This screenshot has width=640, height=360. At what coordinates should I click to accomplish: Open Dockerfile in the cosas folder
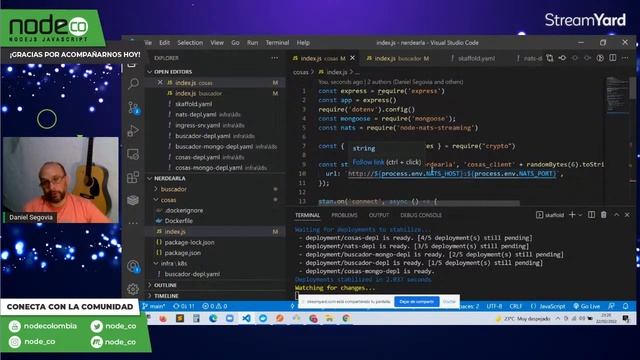click(x=178, y=221)
